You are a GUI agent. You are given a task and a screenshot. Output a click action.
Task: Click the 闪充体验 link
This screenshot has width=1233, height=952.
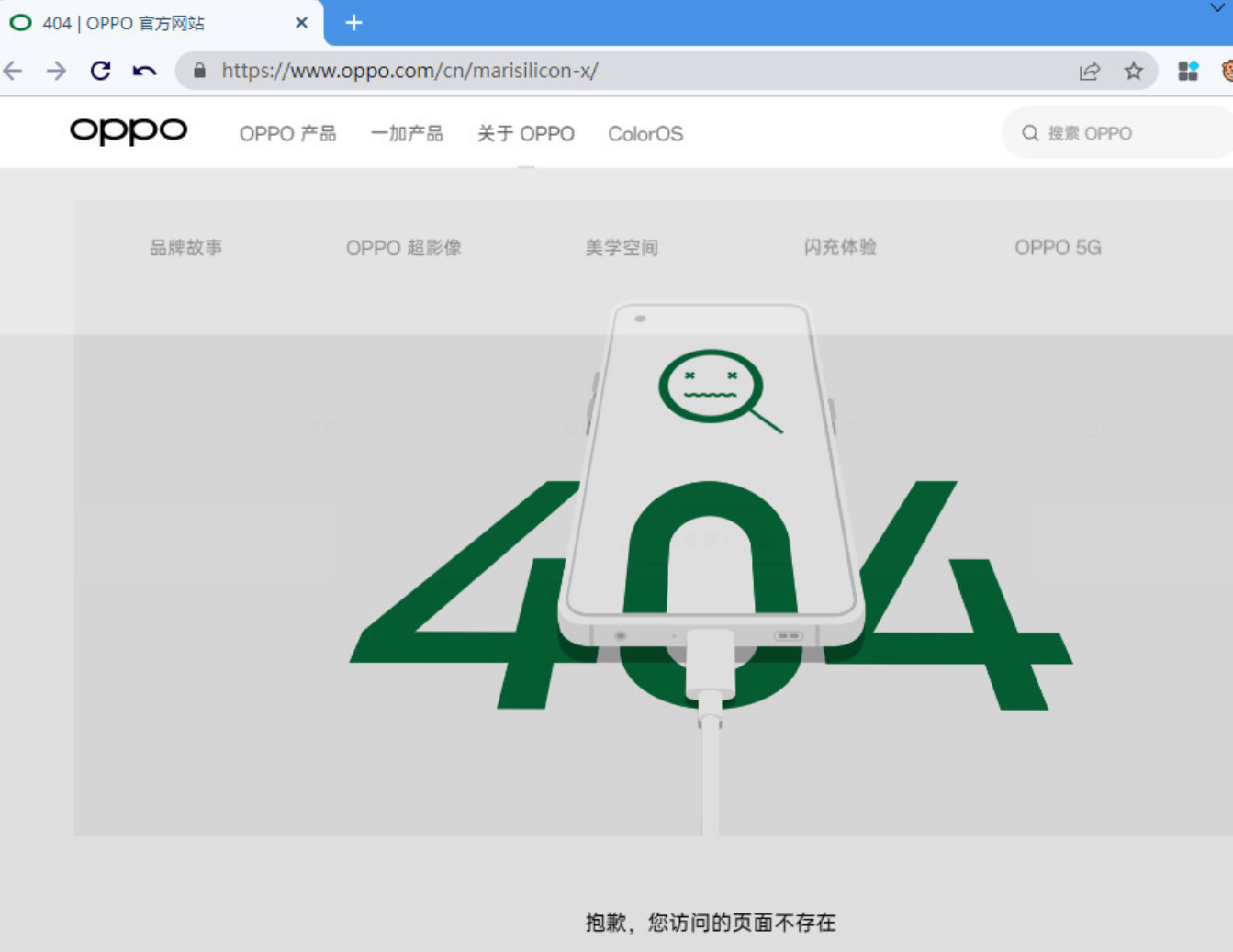coord(840,248)
